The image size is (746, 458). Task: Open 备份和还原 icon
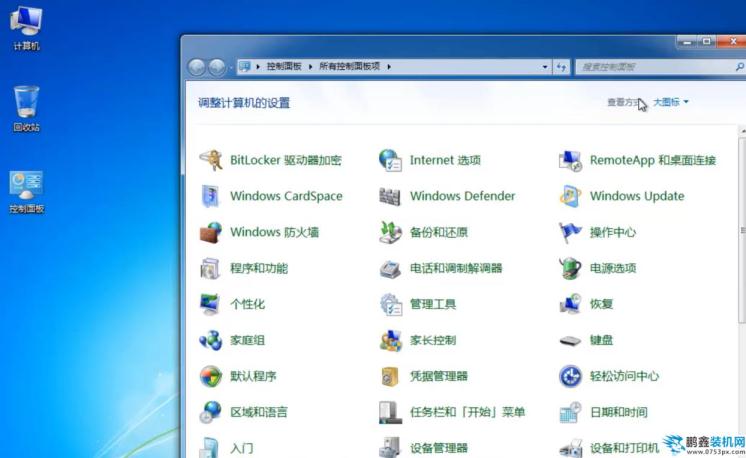(x=390, y=232)
